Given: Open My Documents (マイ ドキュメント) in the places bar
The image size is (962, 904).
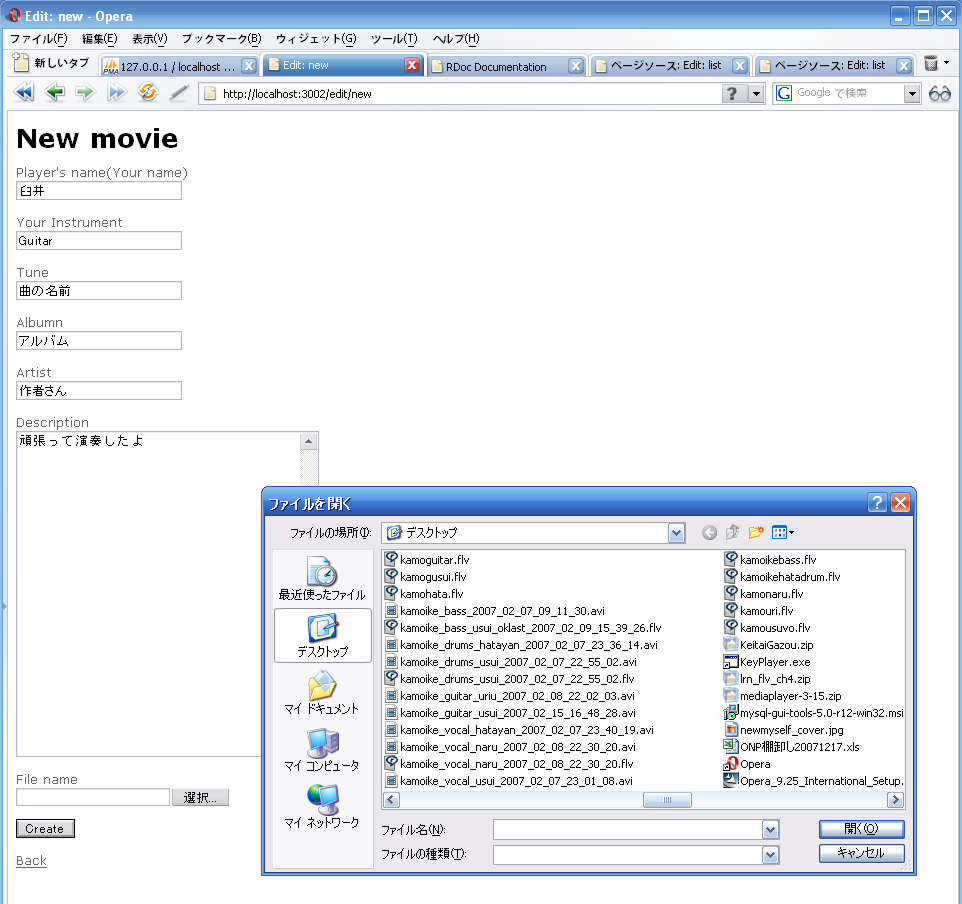Looking at the screenshot, I should pyautogui.click(x=322, y=692).
